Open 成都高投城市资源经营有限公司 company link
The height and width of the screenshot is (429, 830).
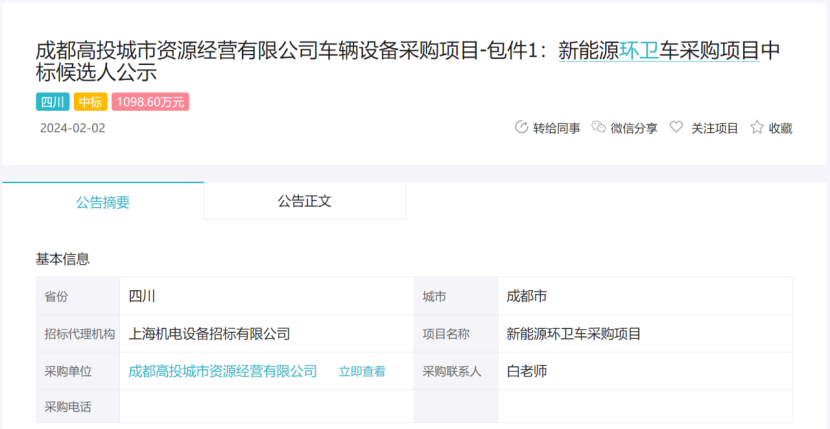[x=223, y=371]
